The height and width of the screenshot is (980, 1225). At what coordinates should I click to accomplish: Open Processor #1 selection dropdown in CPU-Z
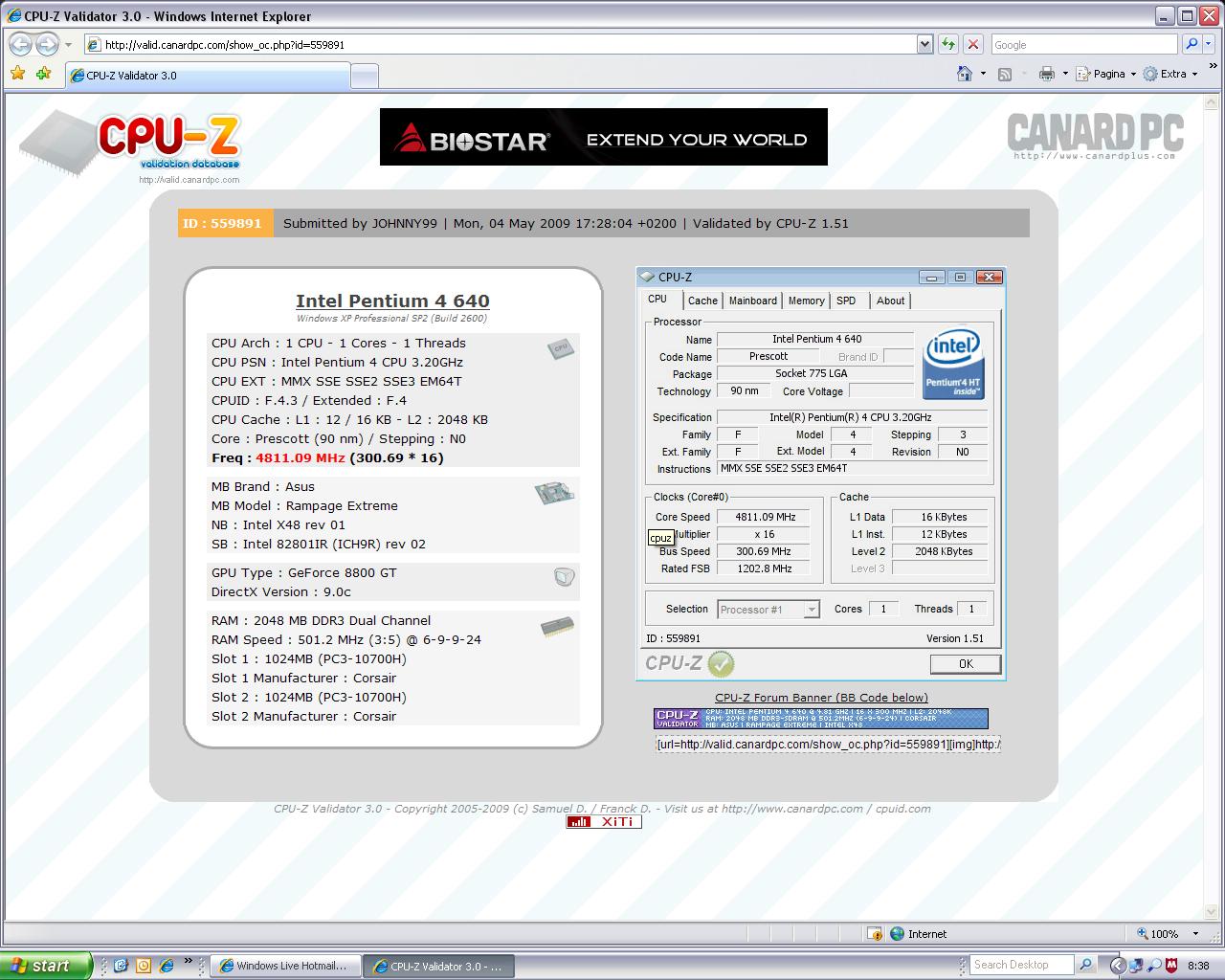point(768,610)
